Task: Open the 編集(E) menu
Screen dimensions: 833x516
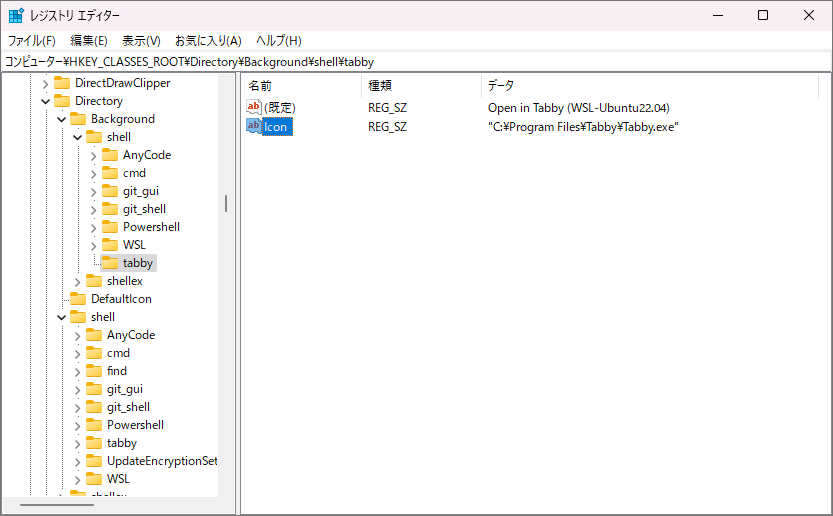Action: coord(89,41)
